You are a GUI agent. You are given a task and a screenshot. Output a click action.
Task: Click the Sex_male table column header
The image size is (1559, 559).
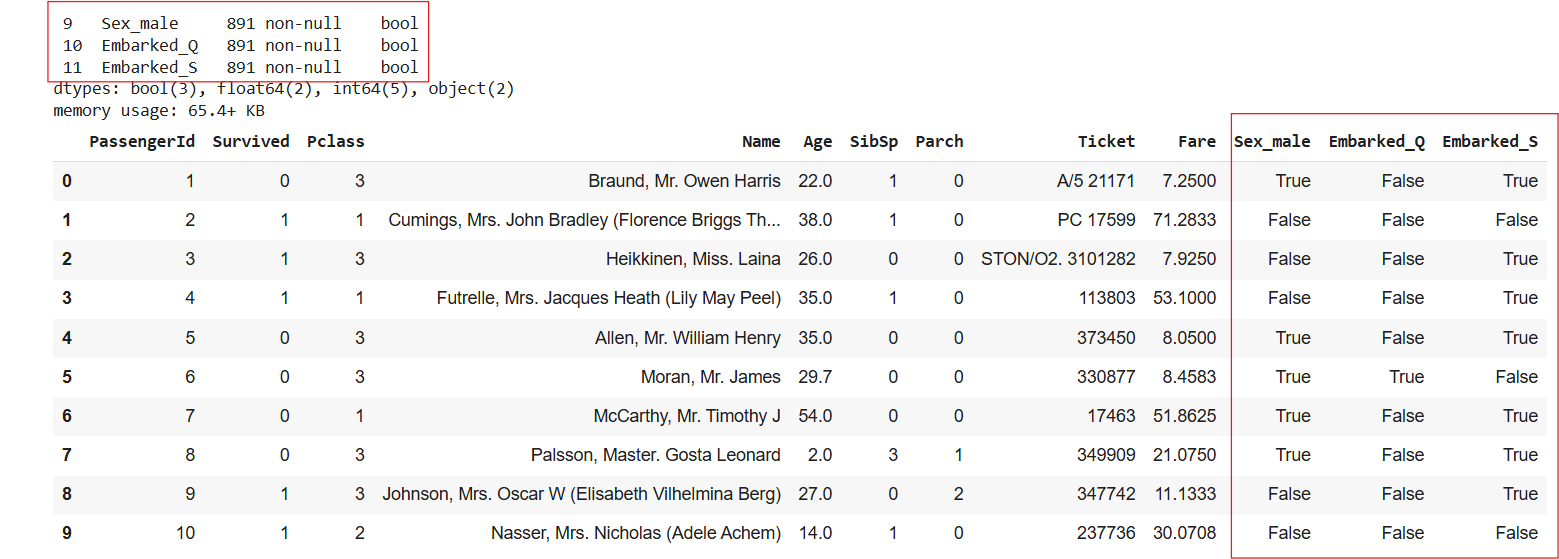pos(1272,142)
